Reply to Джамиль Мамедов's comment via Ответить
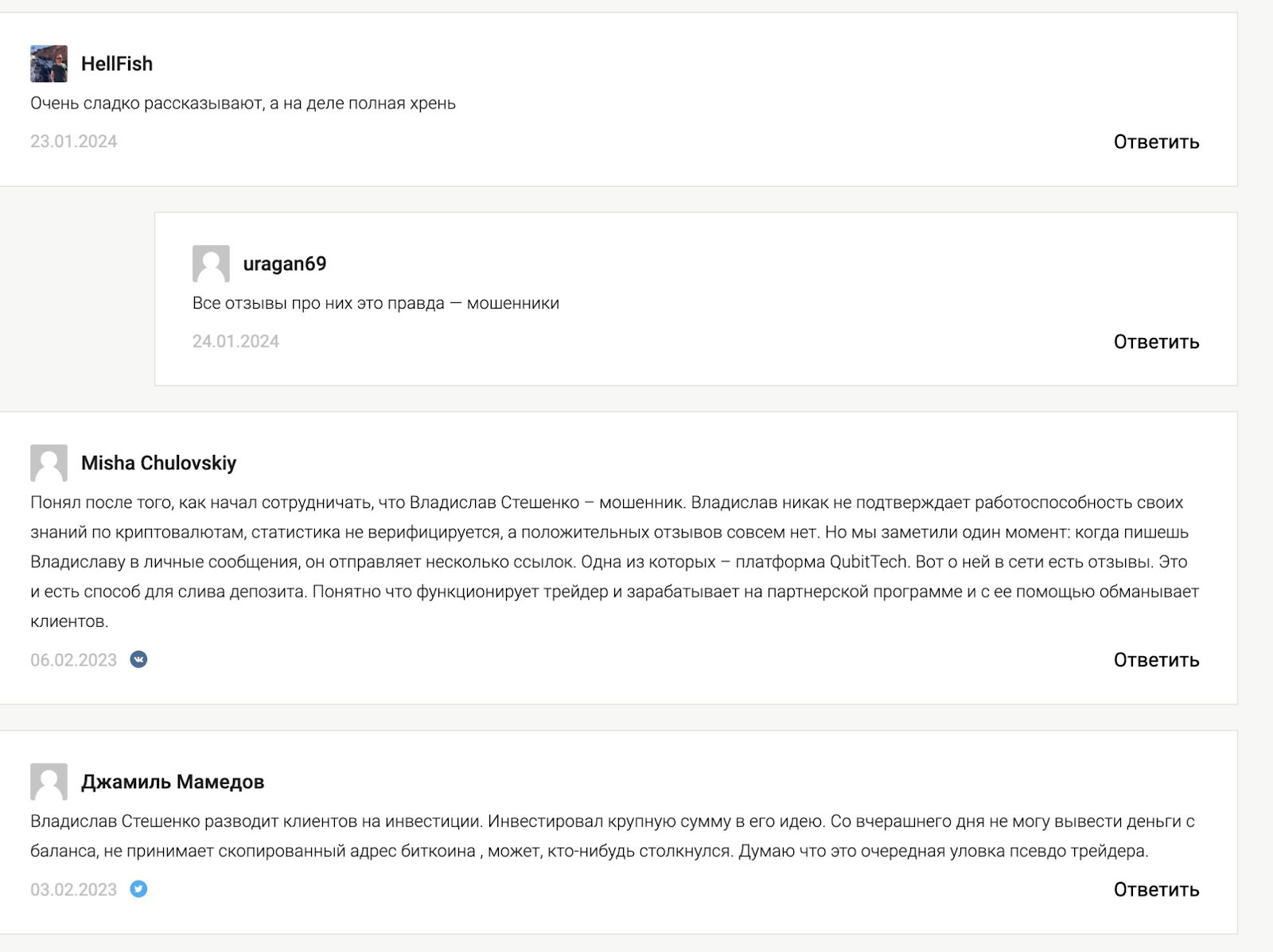1273x952 pixels. [1155, 890]
